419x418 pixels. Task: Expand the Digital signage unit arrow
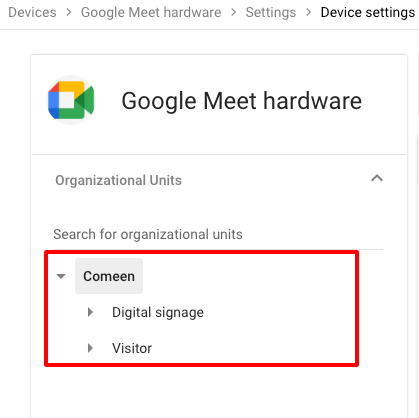pyautogui.click(x=90, y=312)
